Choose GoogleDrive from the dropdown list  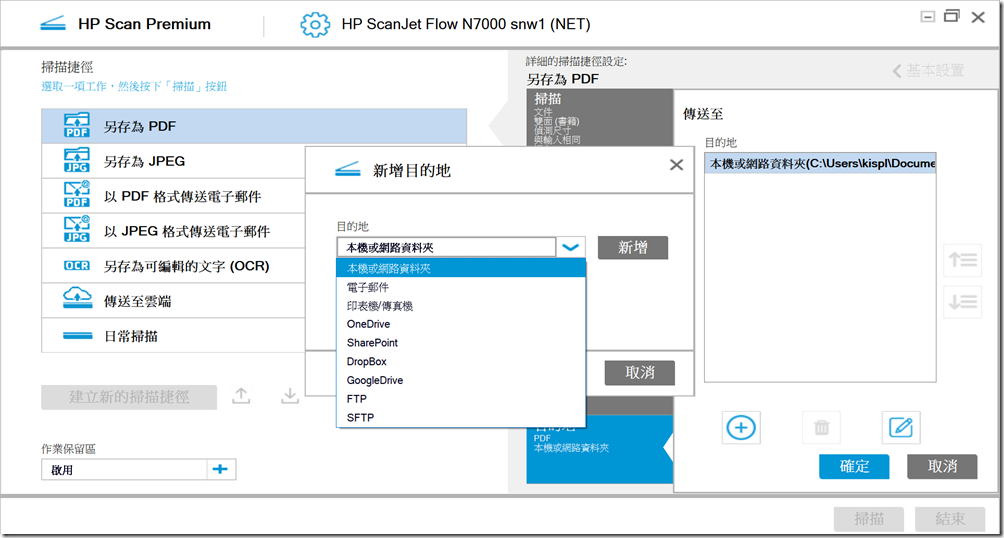(461, 380)
